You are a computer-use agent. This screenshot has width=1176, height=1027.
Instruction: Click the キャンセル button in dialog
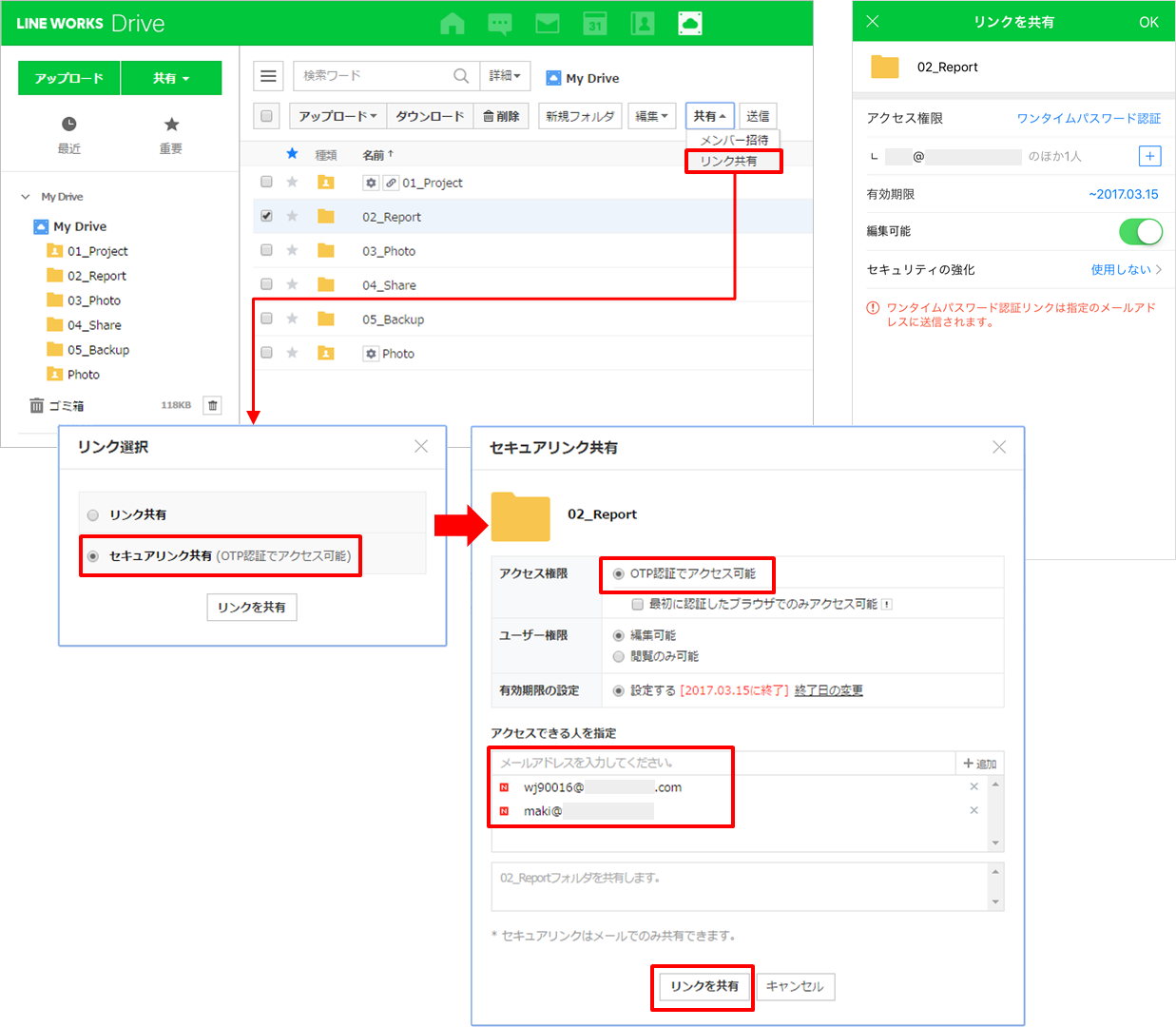795,986
